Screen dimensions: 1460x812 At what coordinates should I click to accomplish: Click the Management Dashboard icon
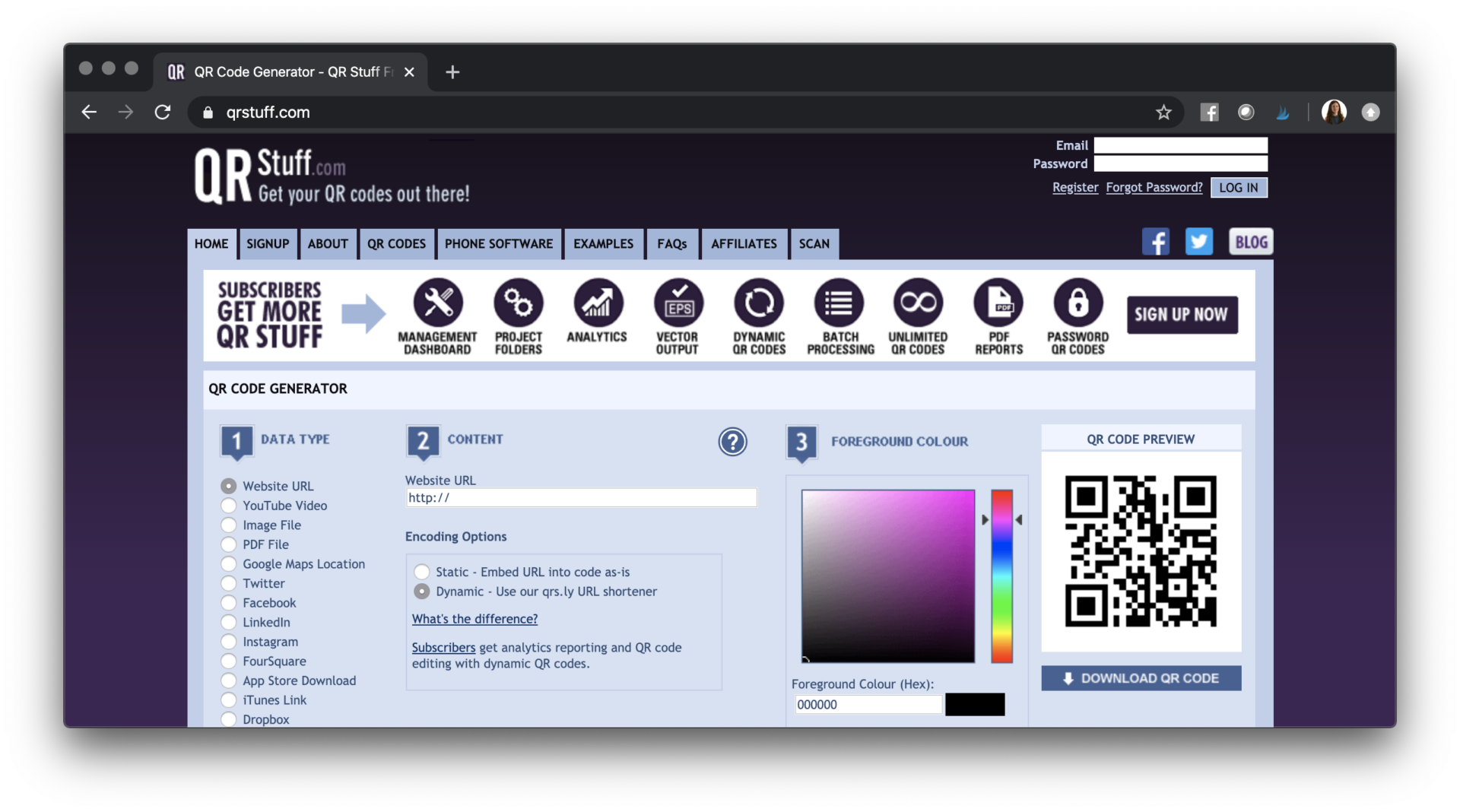tap(437, 304)
